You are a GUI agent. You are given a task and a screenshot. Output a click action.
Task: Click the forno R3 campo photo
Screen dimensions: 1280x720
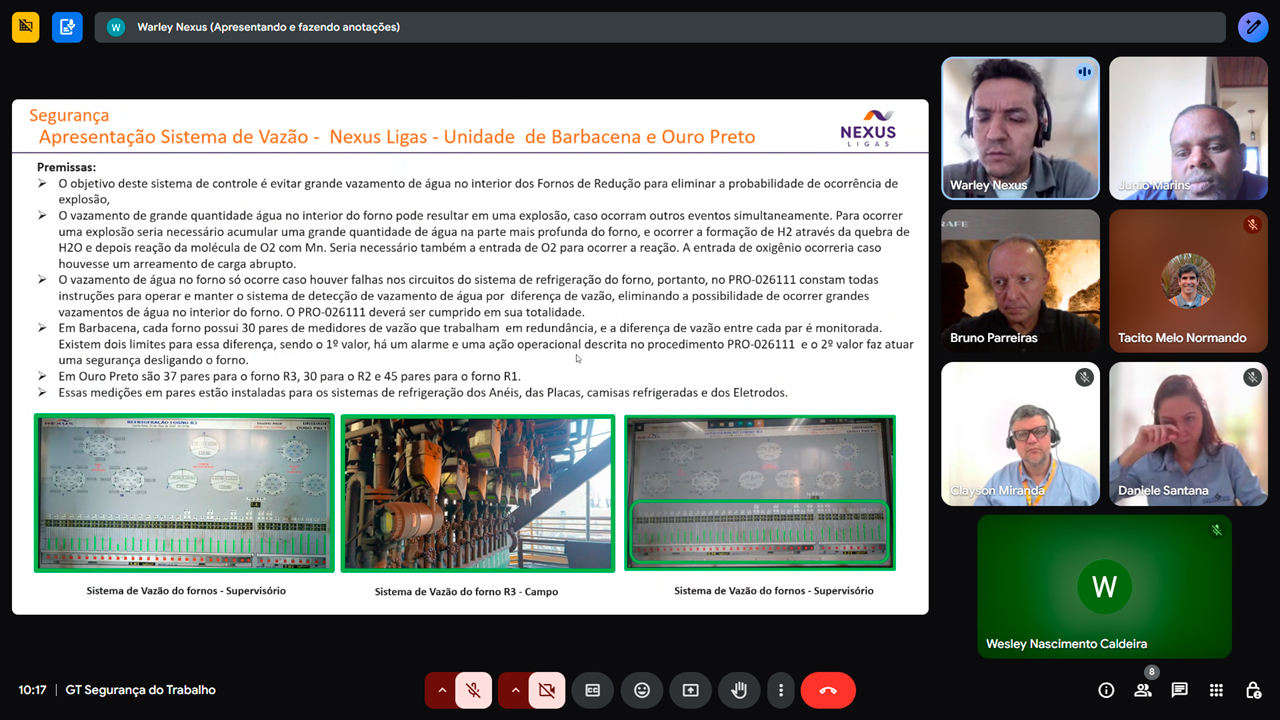pos(478,493)
